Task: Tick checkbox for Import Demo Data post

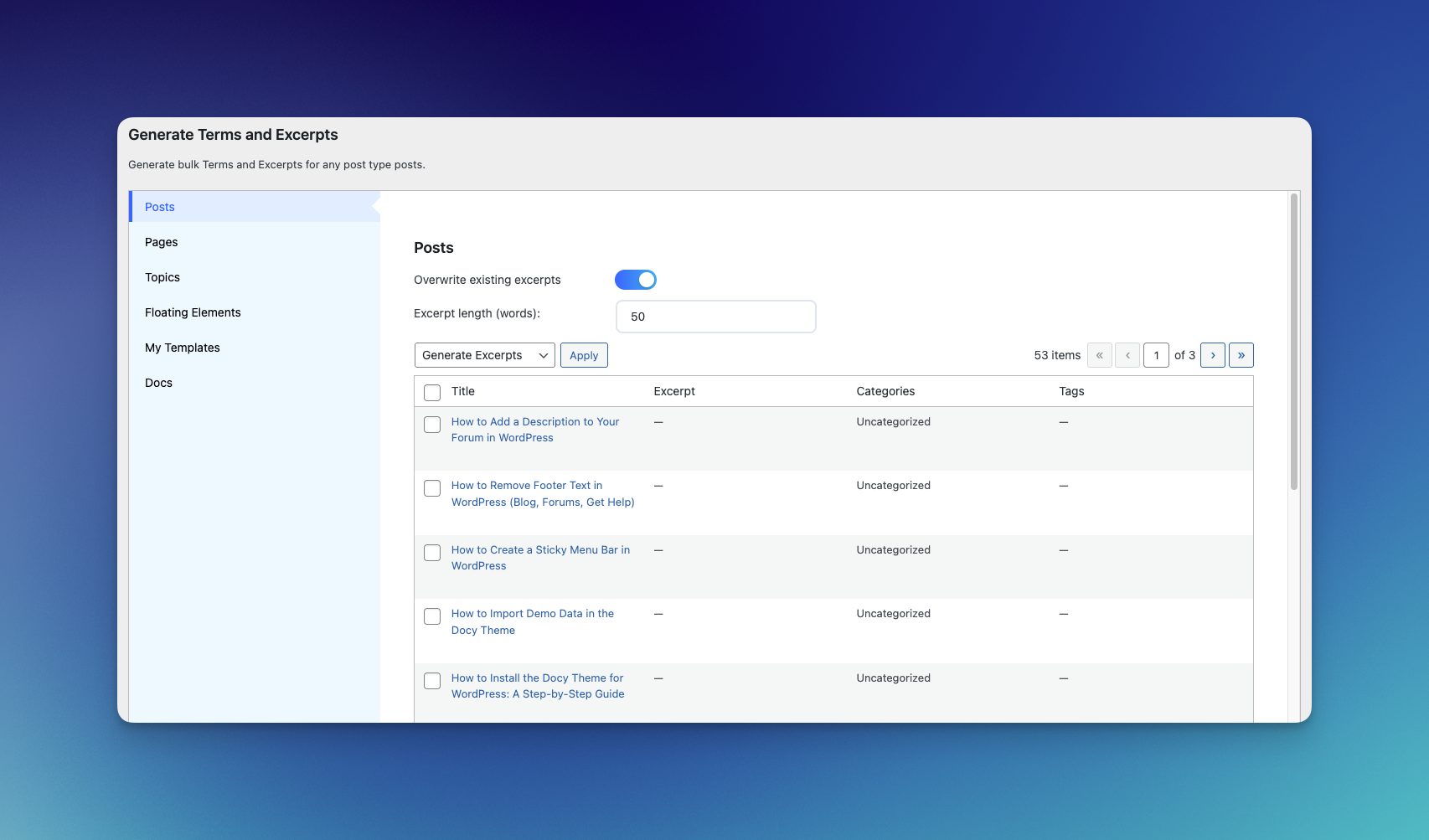Action: click(432, 616)
